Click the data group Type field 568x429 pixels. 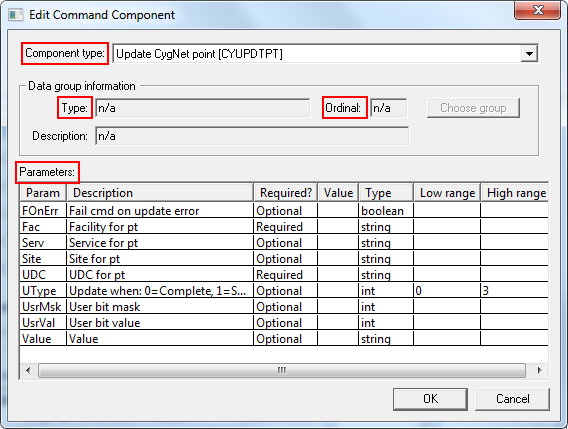click(x=202, y=108)
